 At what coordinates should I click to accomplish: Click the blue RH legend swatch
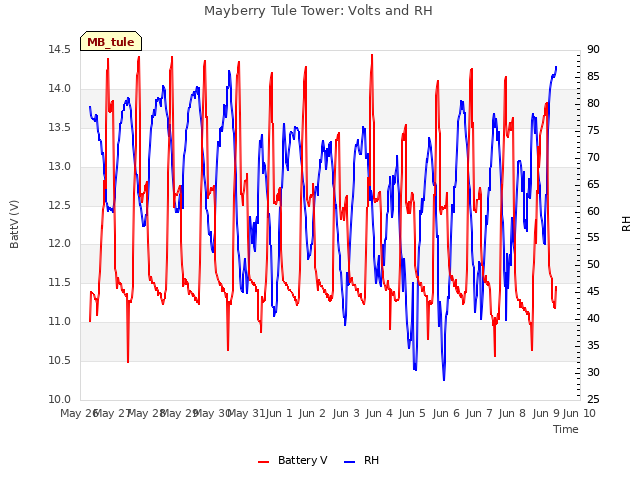350,462
